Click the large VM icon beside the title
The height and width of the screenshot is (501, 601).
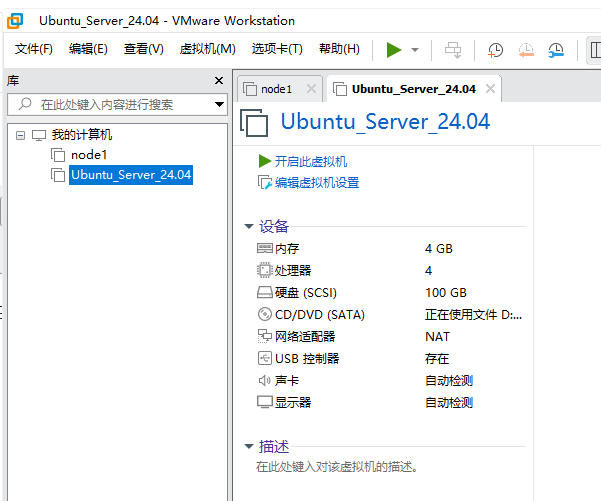point(254,123)
